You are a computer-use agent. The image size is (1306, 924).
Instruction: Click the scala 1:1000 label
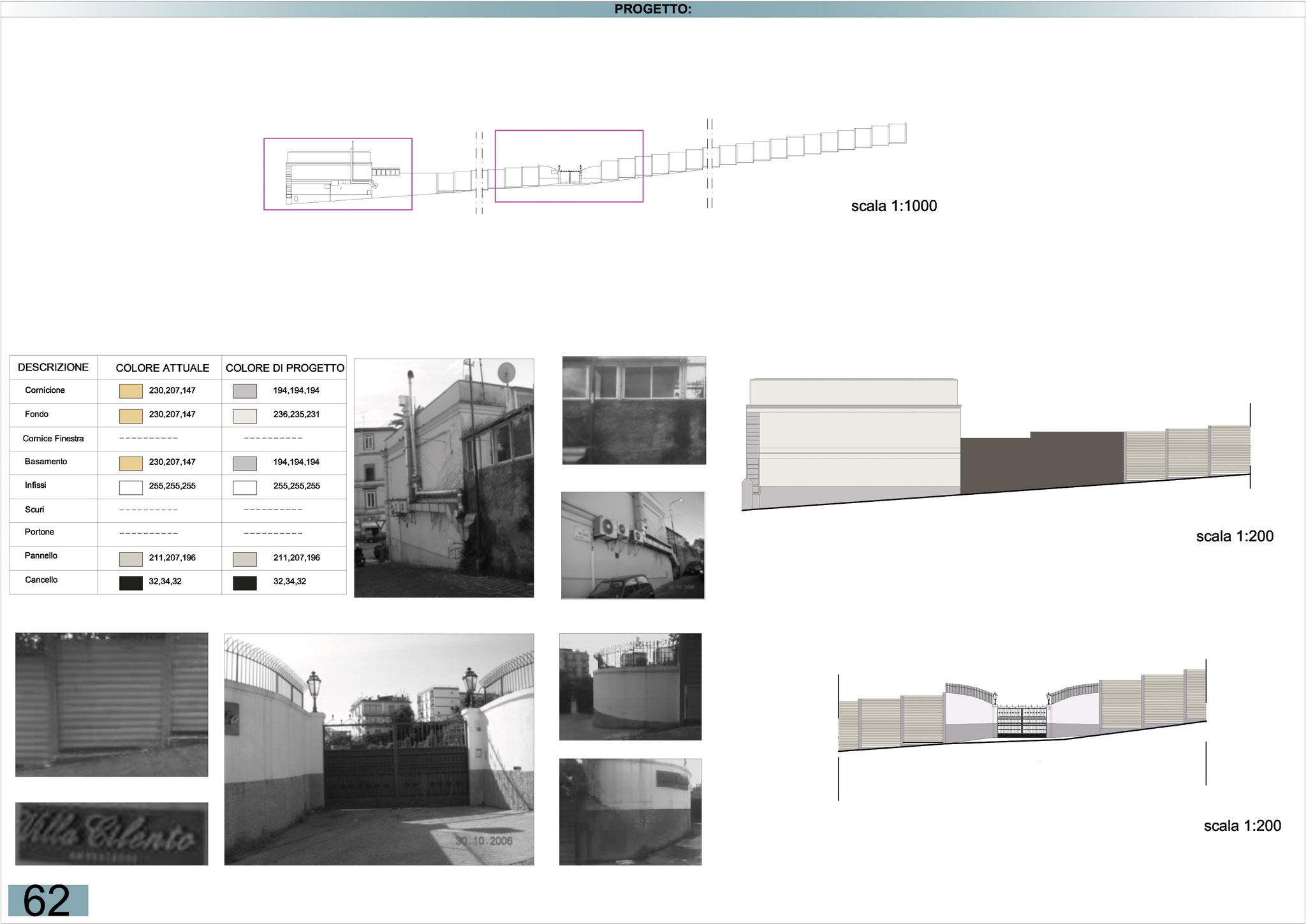[x=893, y=206]
